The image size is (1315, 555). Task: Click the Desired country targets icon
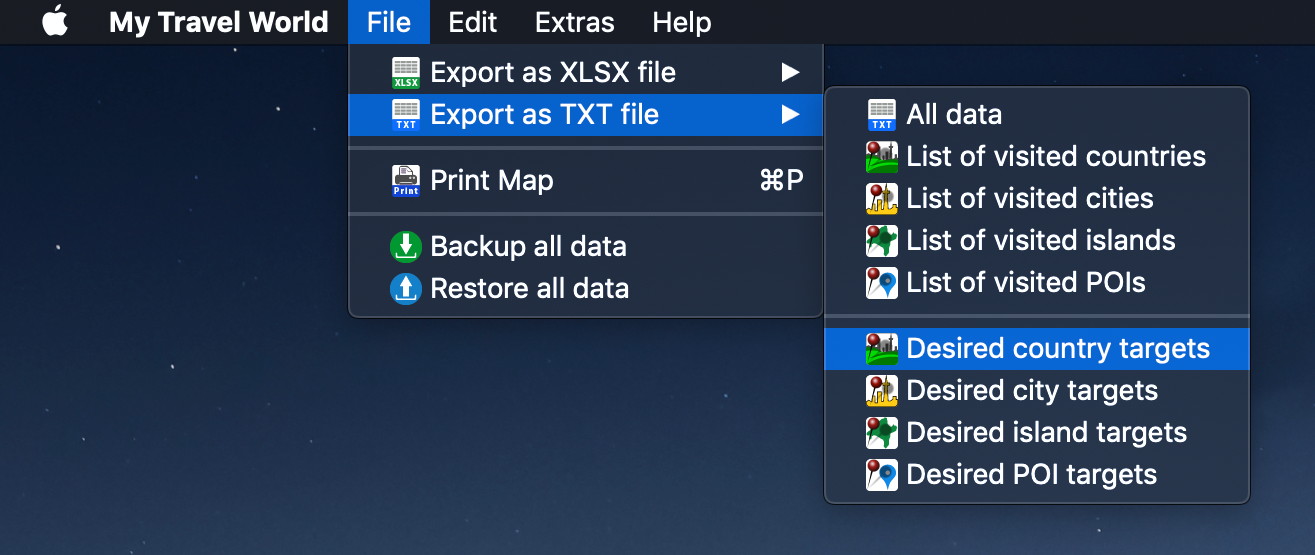click(882, 349)
